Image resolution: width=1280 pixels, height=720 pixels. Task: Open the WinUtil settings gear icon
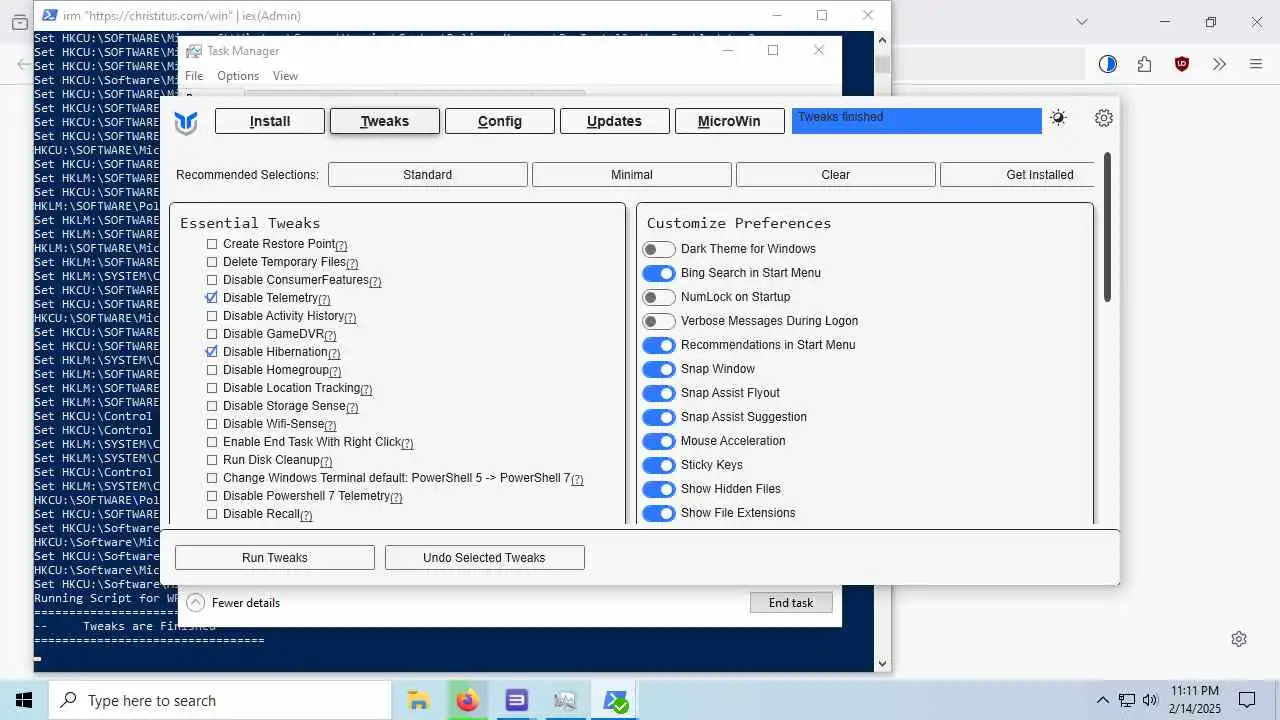point(1104,118)
